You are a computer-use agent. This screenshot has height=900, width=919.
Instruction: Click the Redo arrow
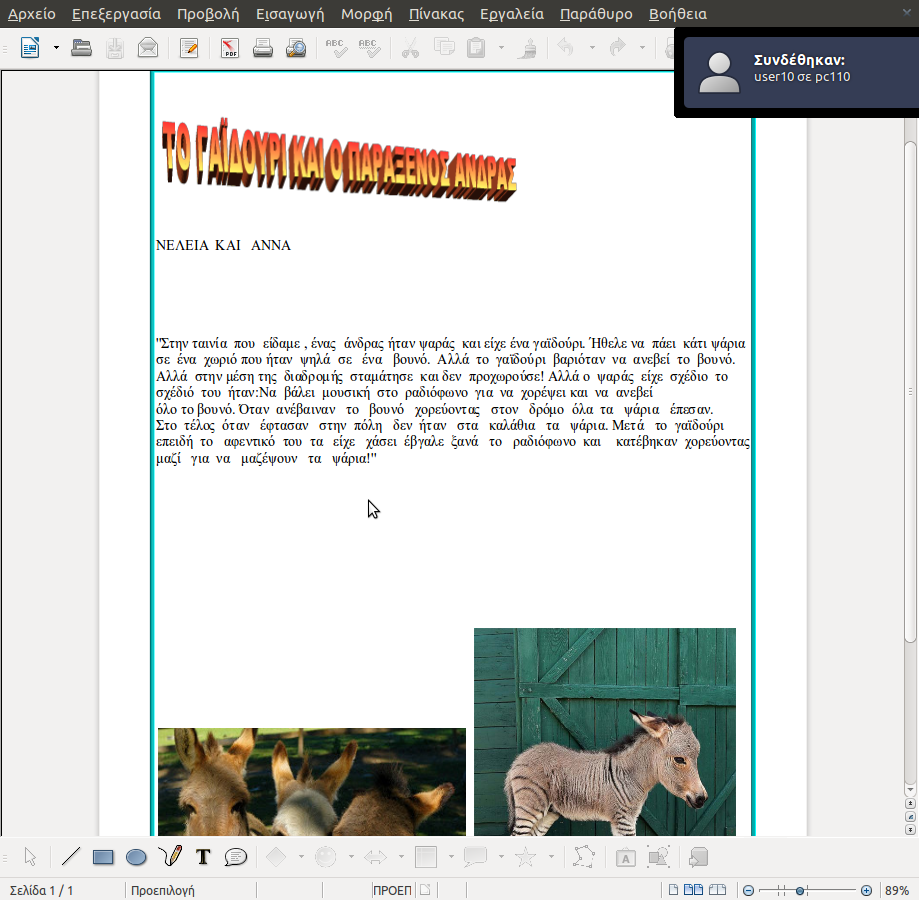(618, 47)
